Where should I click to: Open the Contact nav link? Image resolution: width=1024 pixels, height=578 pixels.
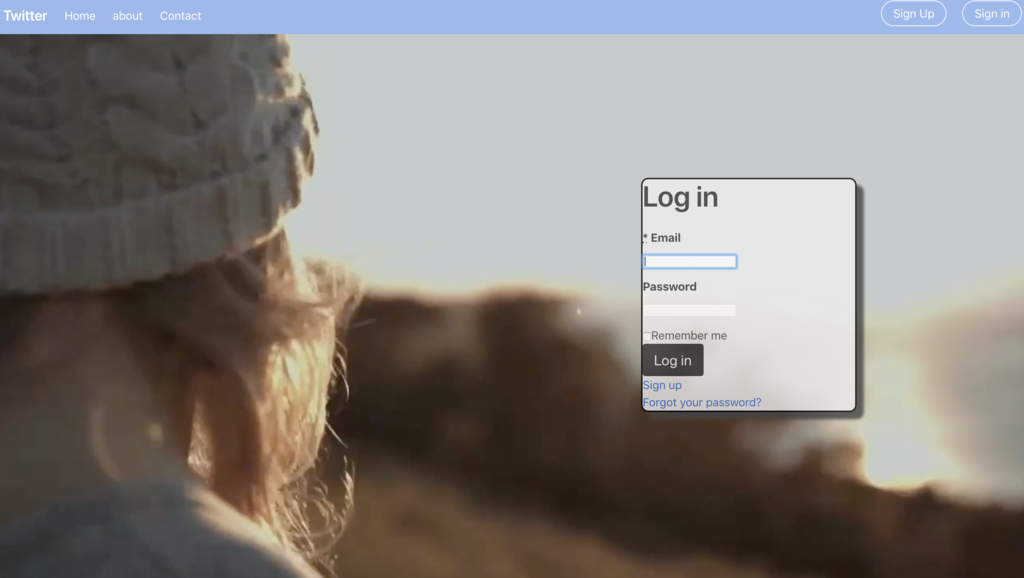[180, 16]
